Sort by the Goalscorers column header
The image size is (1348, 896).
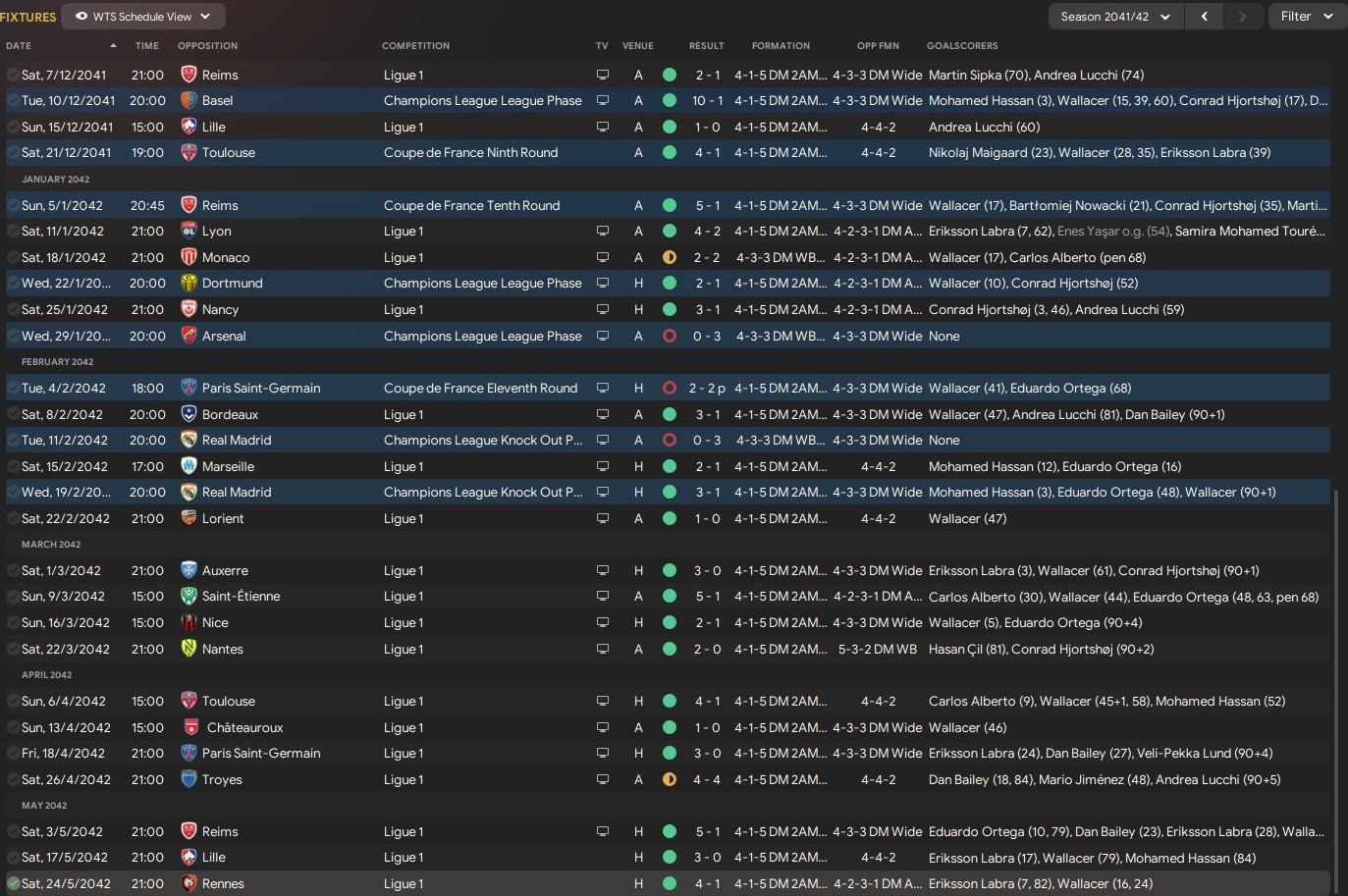pyautogui.click(x=962, y=46)
